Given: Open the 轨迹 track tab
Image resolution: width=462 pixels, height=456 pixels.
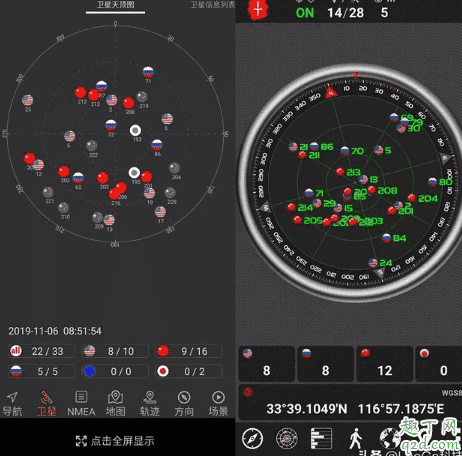Looking at the screenshot, I should (150, 404).
